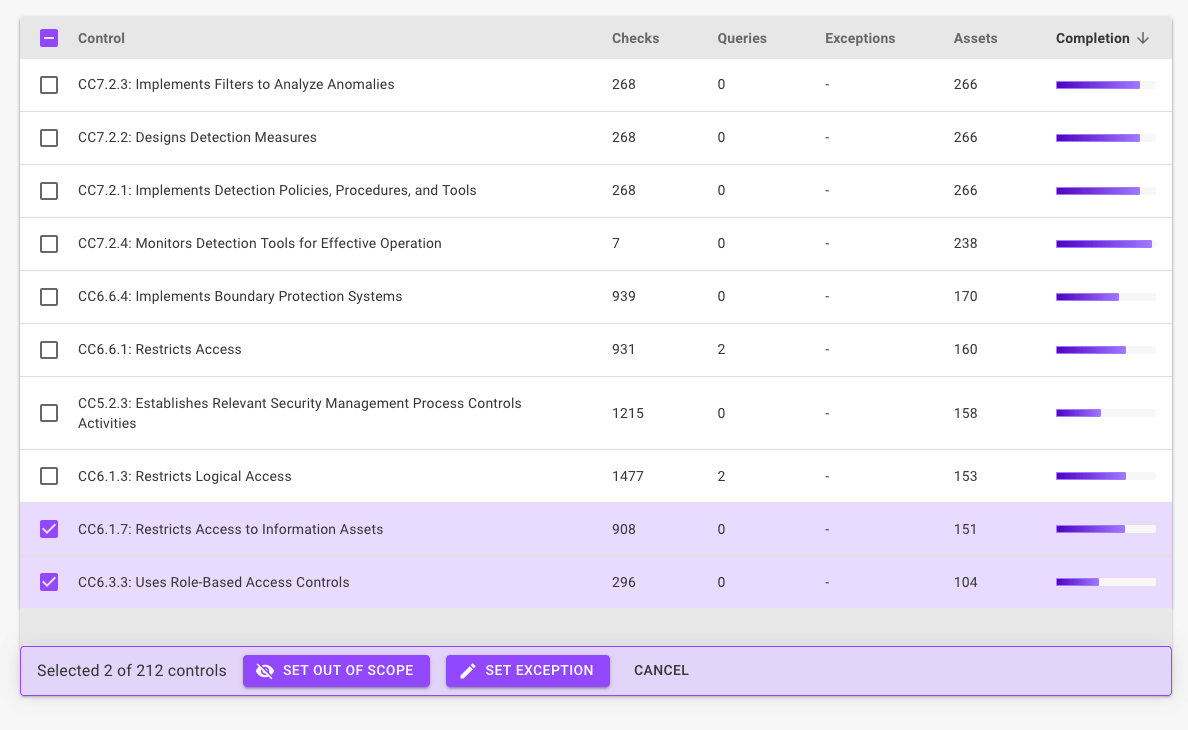Click the 1477 checks value
1188x730 pixels.
[x=628, y=476]
